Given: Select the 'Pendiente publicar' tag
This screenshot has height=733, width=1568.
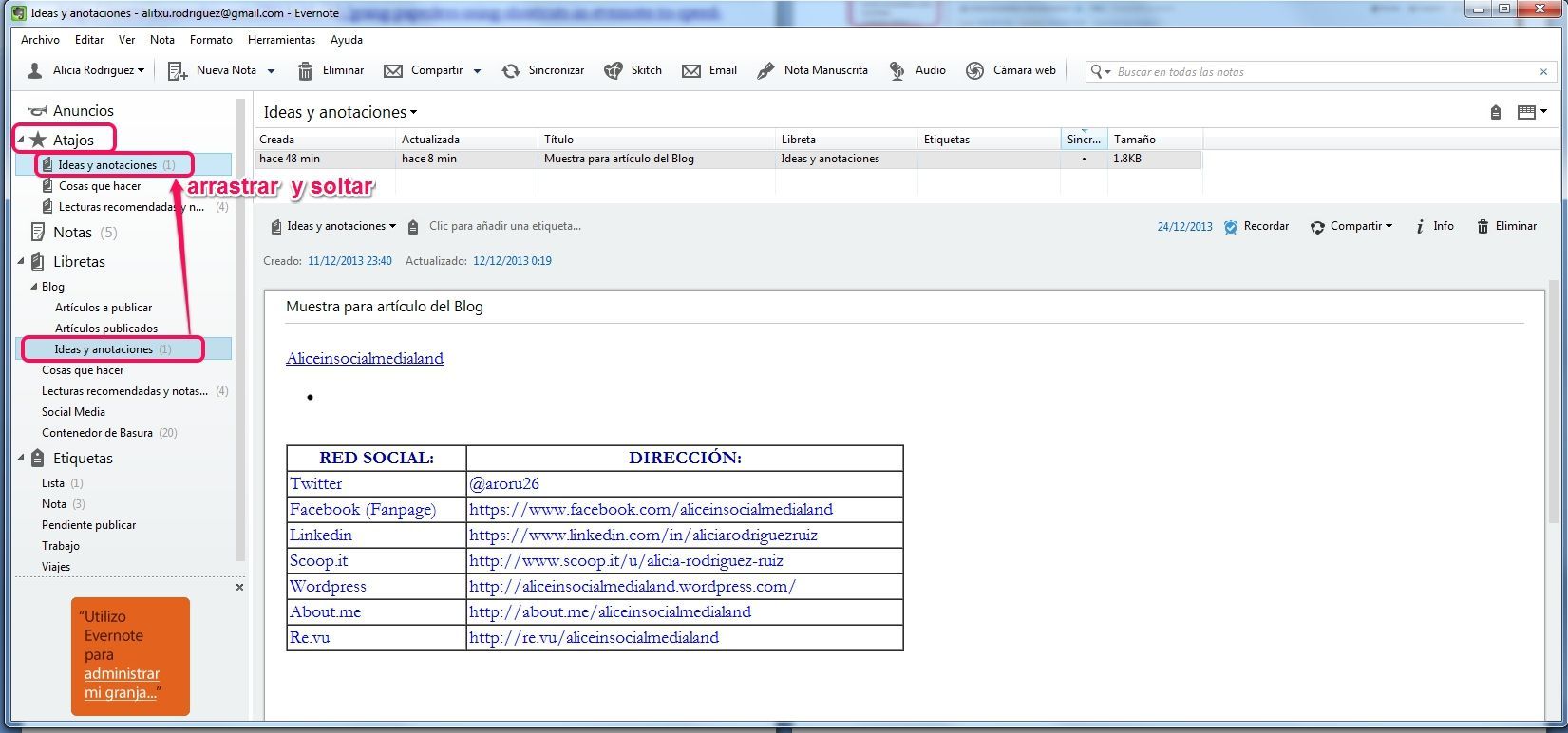Looking at the screenshot, I should 88,525.
